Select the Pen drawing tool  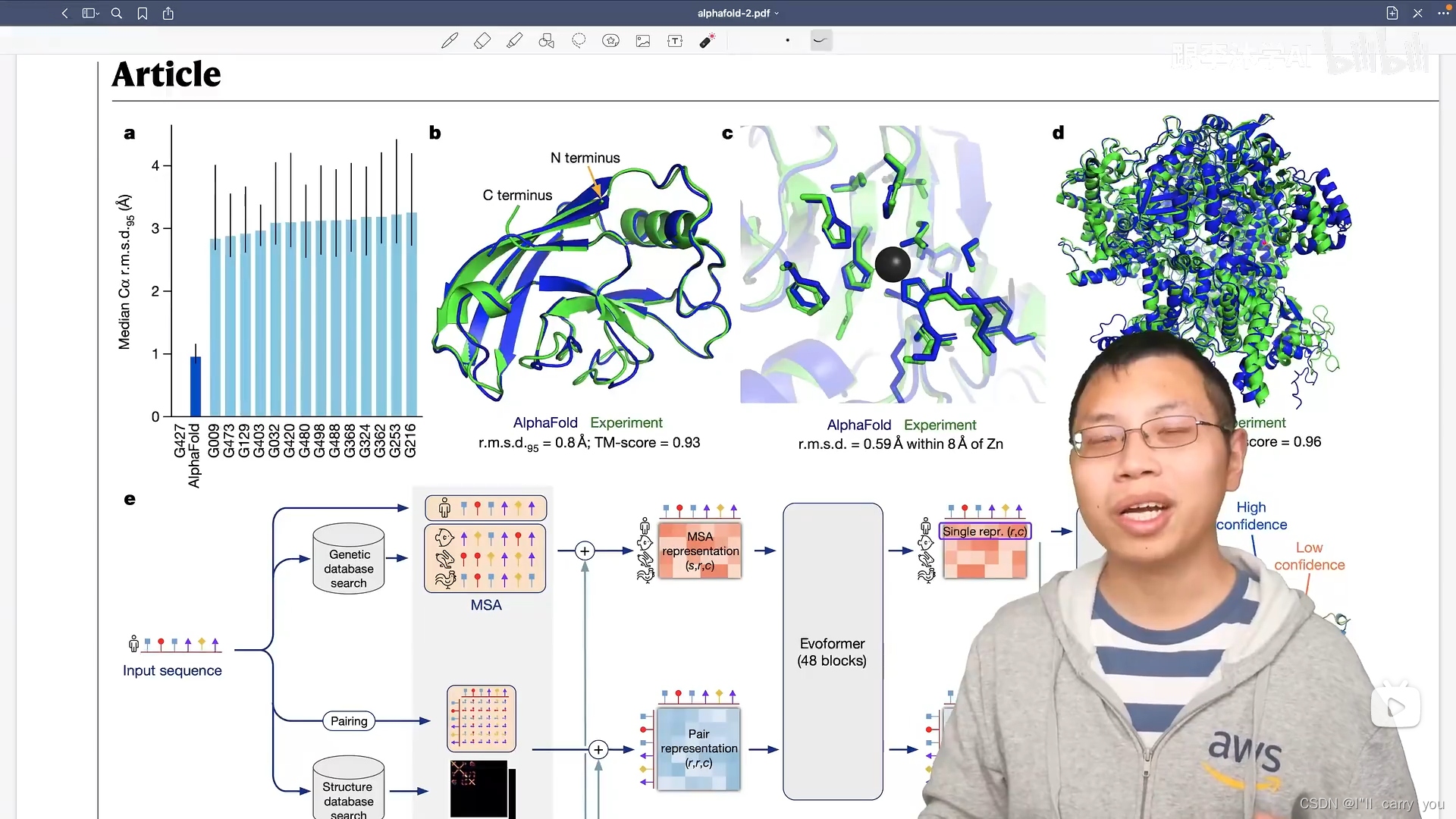click(x=450, y=41)
